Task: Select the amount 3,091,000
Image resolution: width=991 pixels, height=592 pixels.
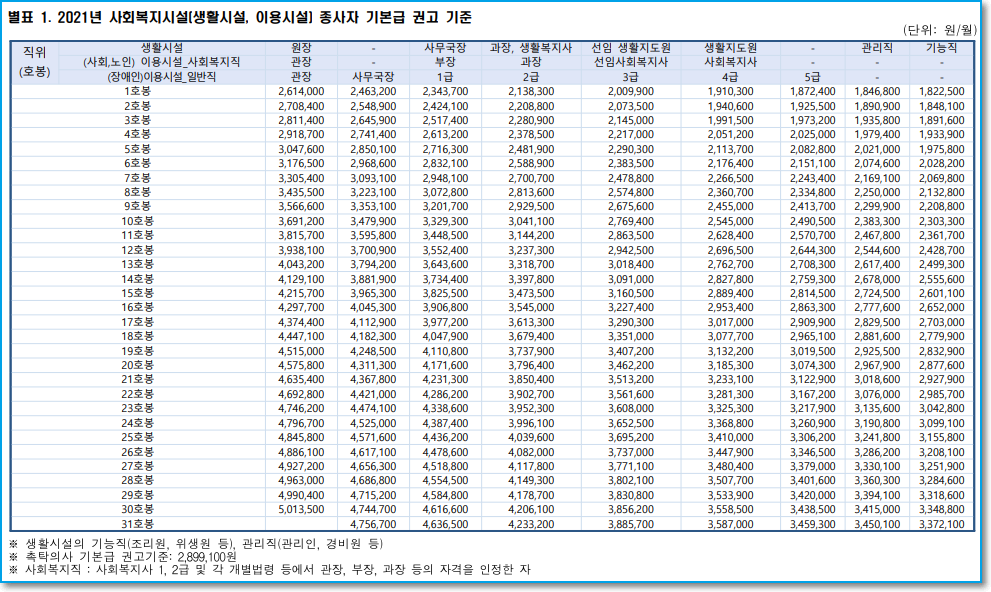Action: [631, 279]
